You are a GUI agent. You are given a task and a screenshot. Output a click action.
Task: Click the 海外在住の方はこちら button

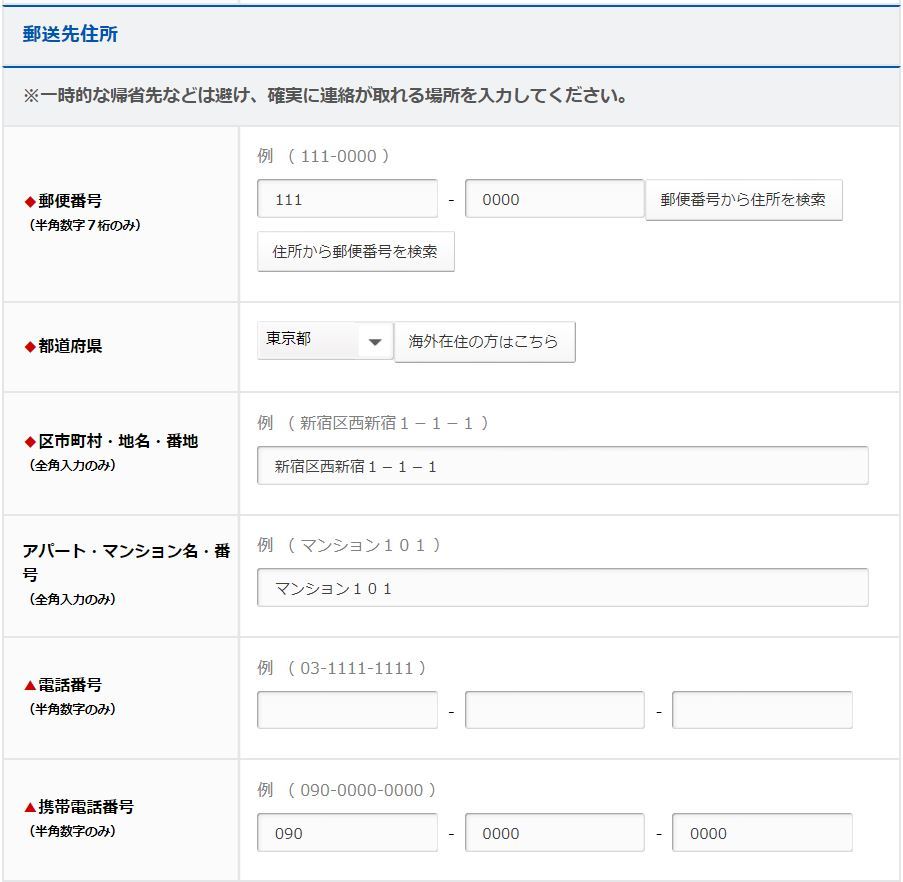pos(484,342)
